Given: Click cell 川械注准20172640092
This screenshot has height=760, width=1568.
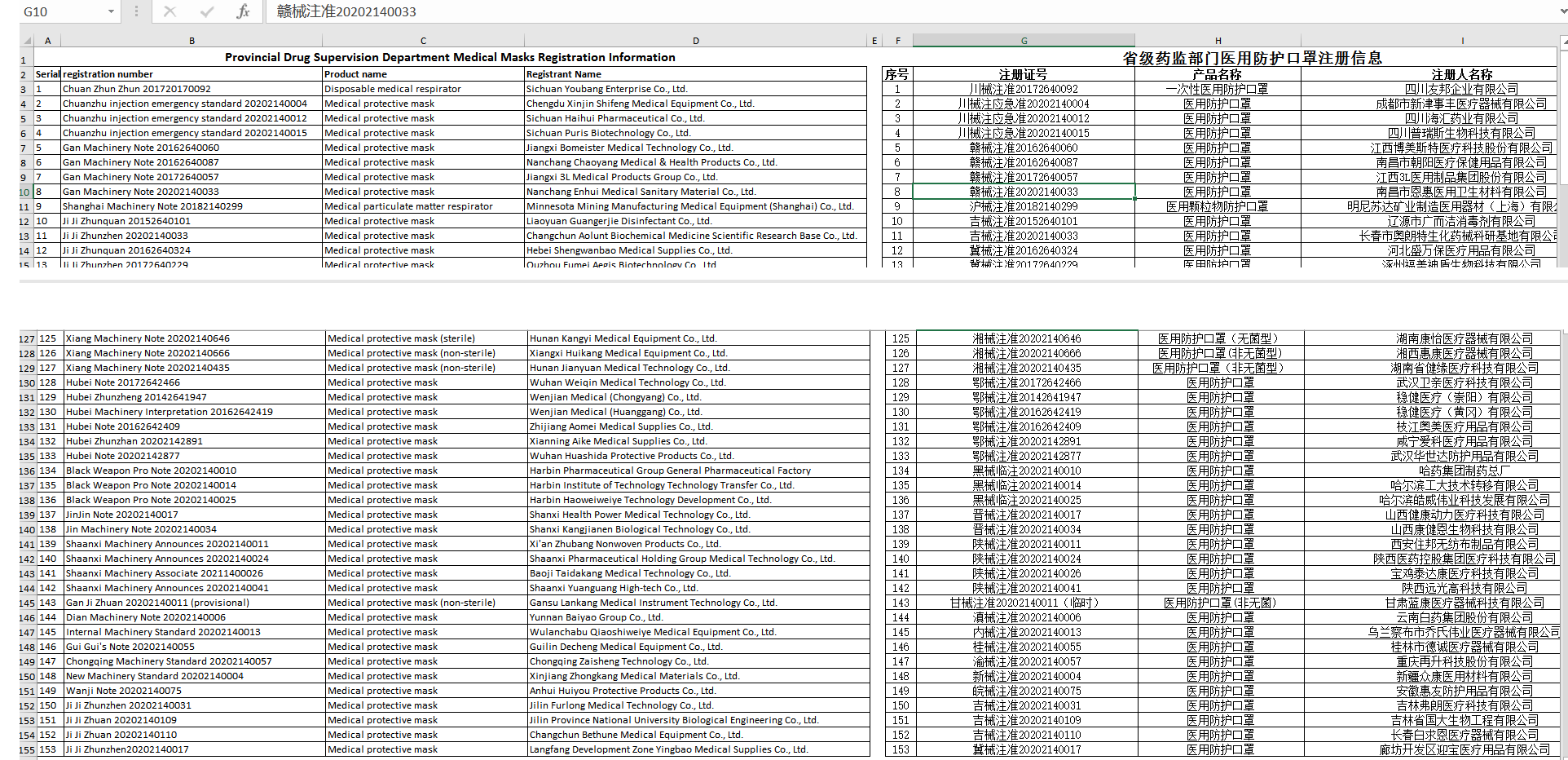Looking at the screenshot, I should (1024, 89).
